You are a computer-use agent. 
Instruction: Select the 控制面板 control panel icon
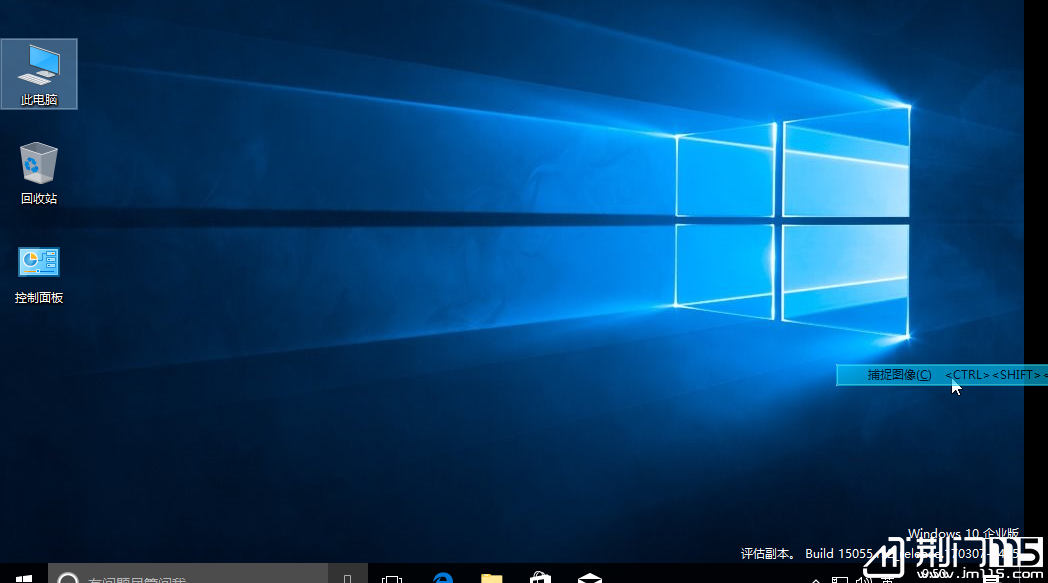(39, 275)
